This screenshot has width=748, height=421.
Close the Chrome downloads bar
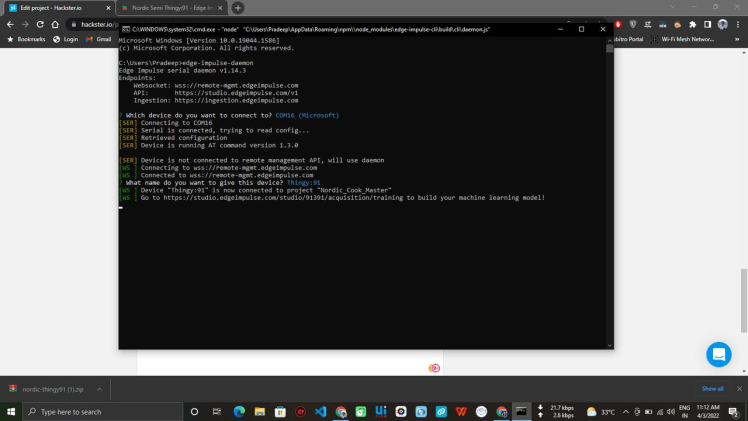pos(739,389)
